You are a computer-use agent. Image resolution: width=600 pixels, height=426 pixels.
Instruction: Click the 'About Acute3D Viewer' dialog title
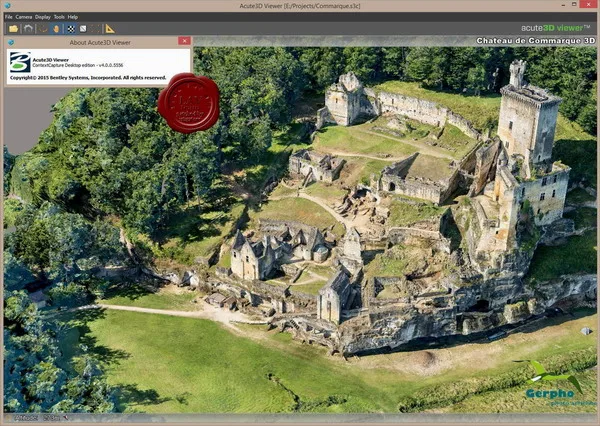click(100, 42)
